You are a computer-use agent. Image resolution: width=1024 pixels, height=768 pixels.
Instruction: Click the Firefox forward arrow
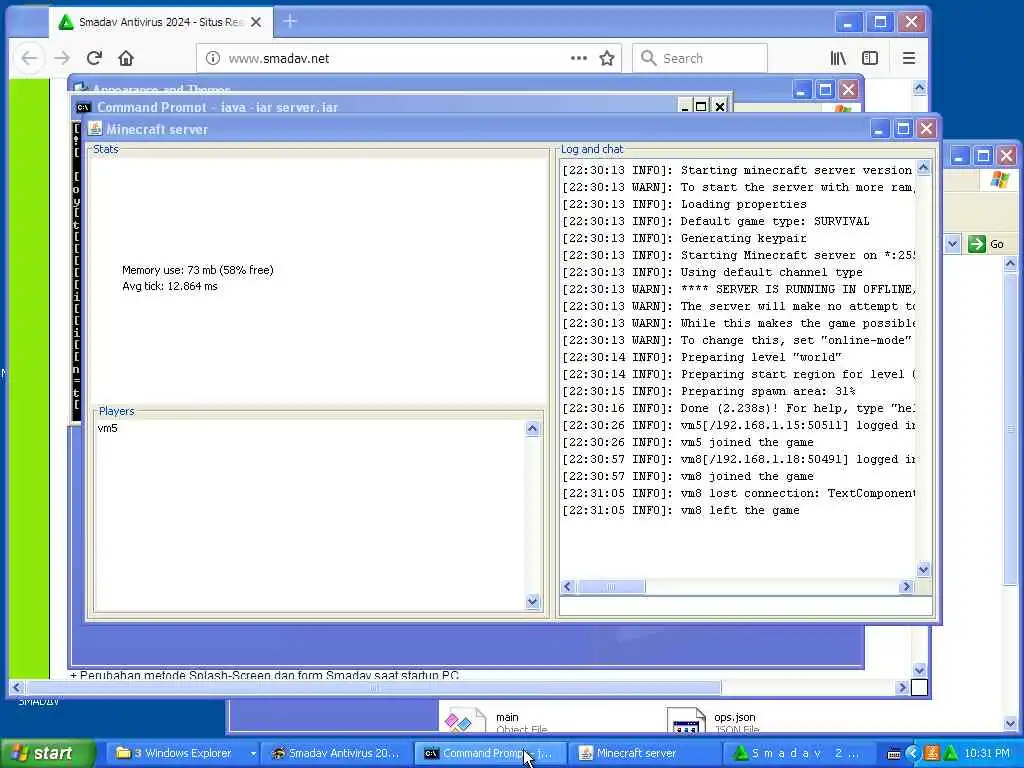[62, 58]
